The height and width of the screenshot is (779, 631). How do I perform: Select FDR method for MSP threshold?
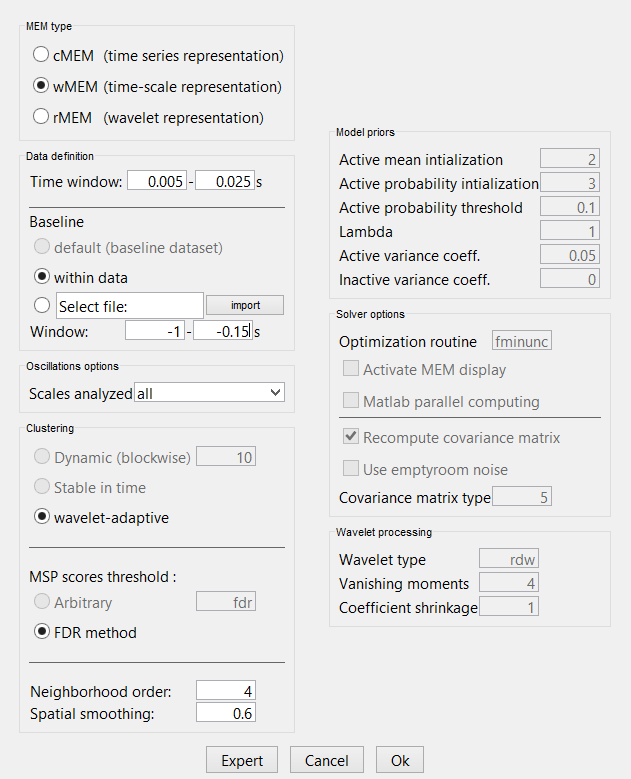pos(42,631)
